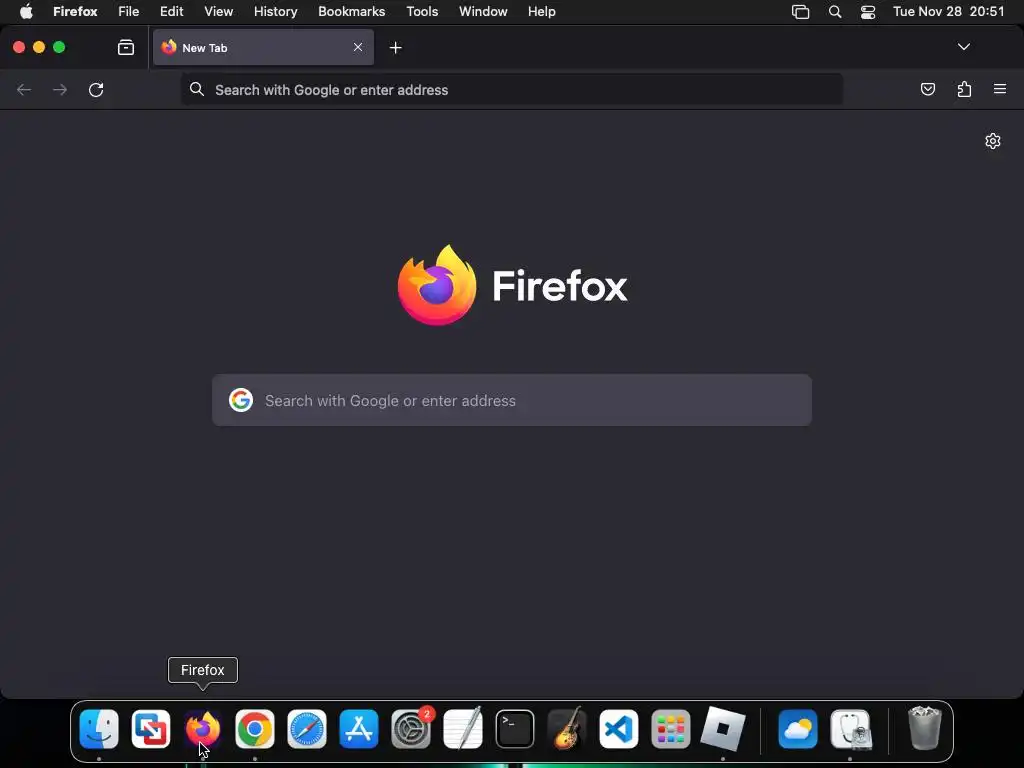Open the Trash in the dock
Screen dimensions: 1024x768
click(925, 729)
